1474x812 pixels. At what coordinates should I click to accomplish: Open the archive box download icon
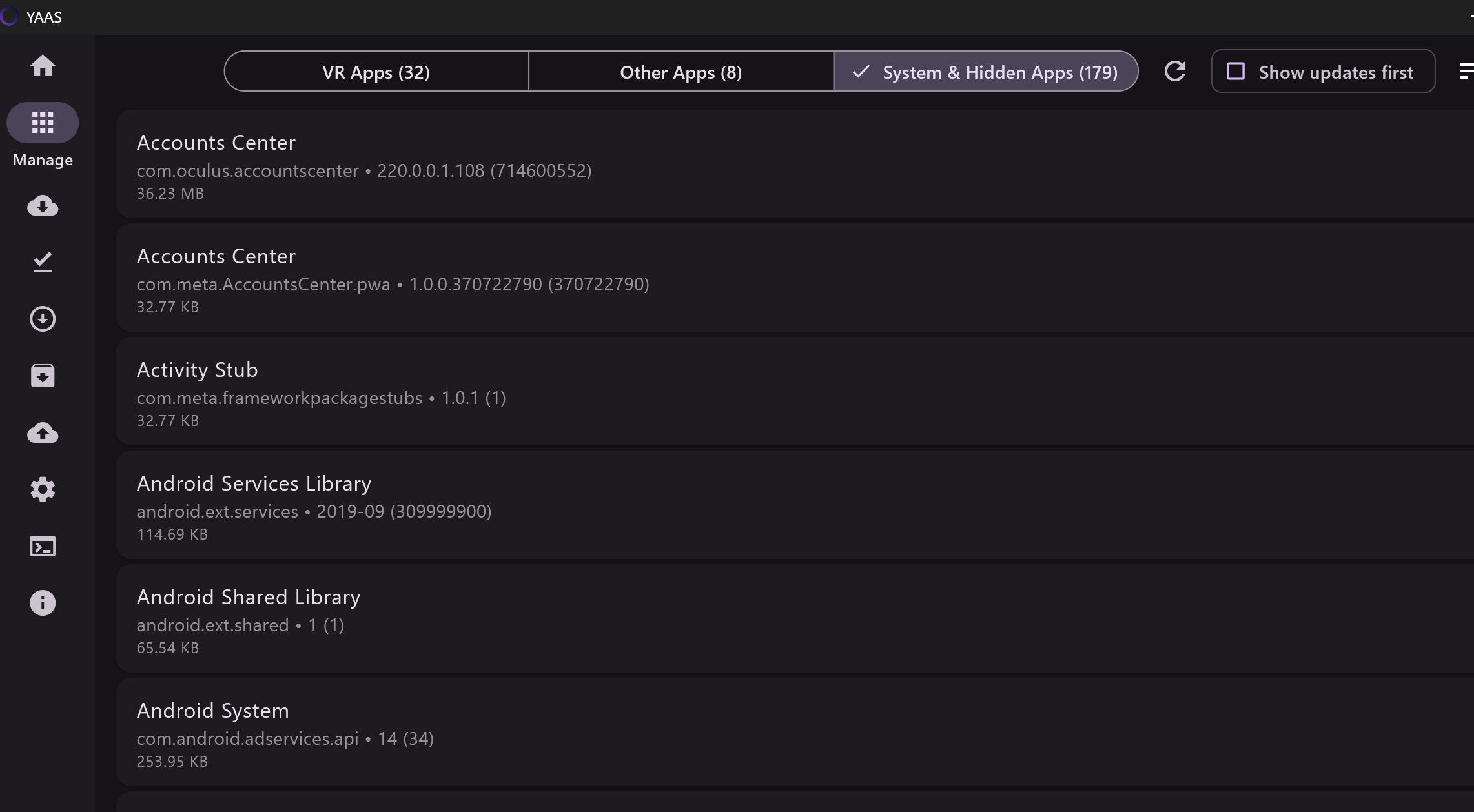tap(43, 376)
